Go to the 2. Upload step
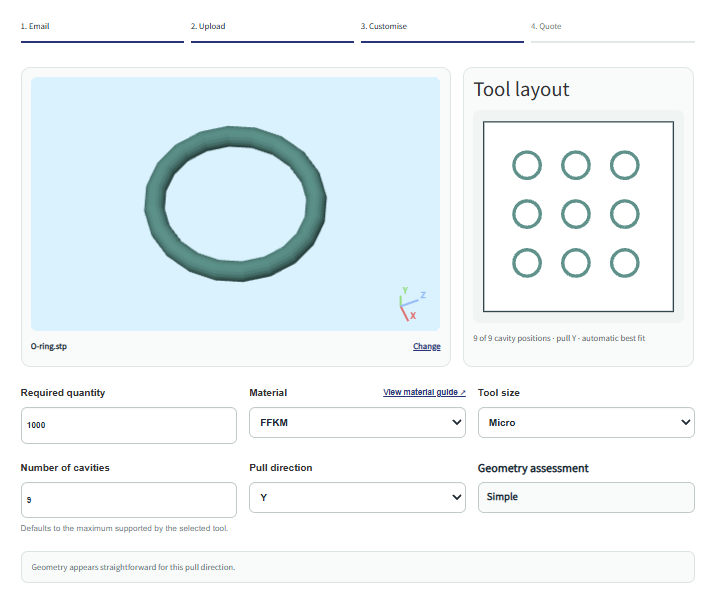Image resolution: width=721 pixels, height=593 pixels. pos(272,30)
